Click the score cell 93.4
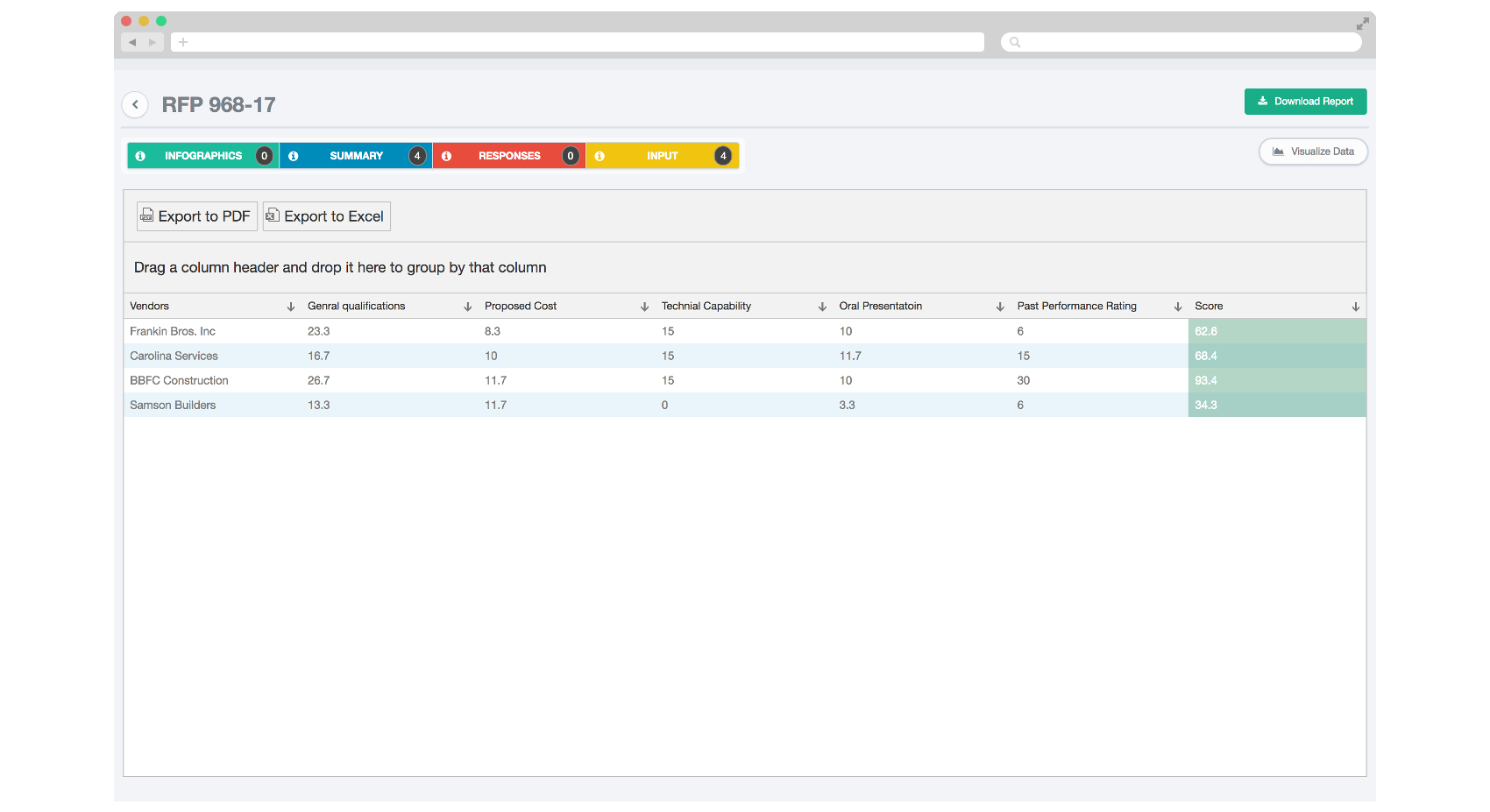 click(1277, 380)
